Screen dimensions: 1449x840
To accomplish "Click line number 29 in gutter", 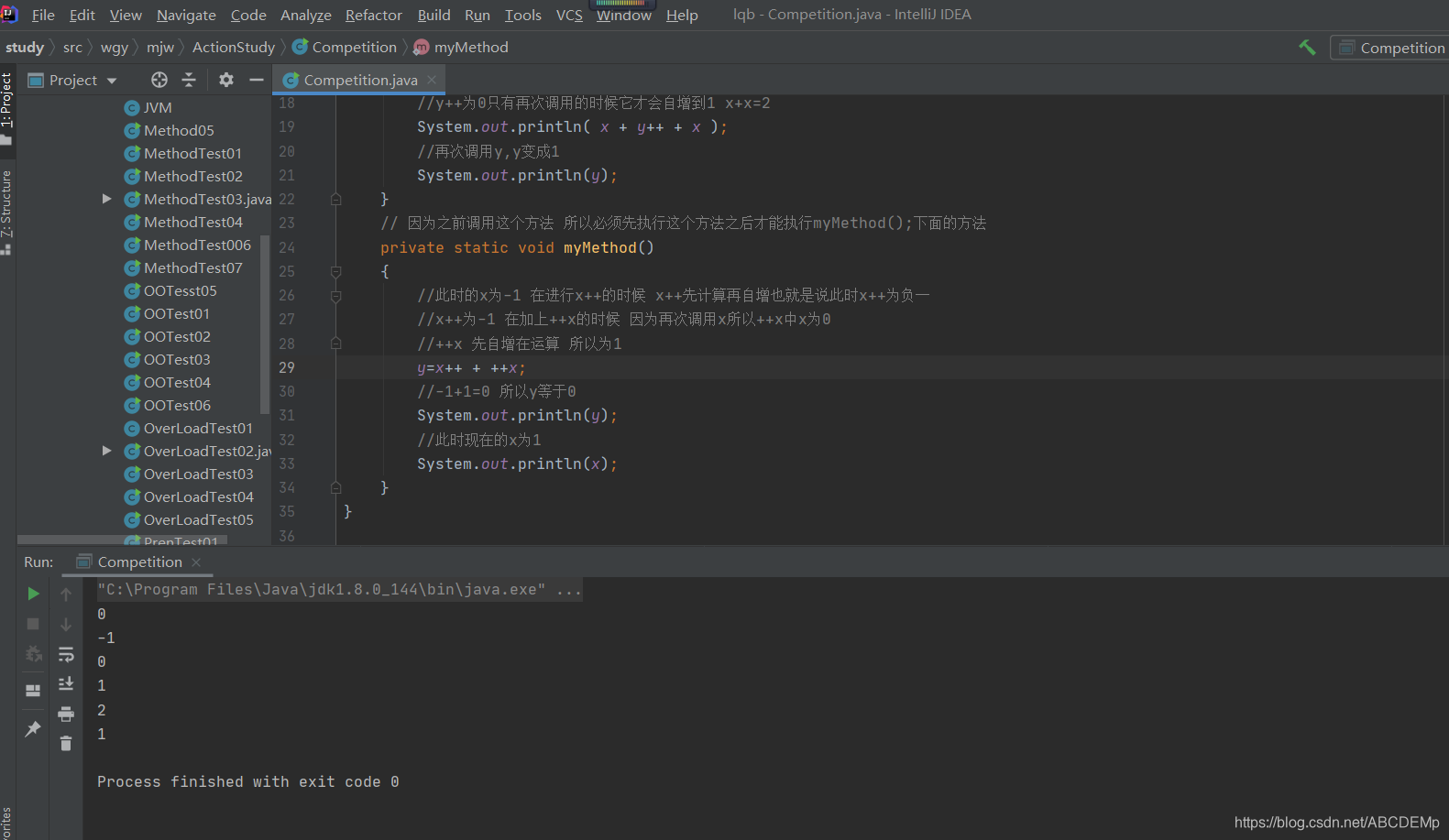I will (287, 367).
